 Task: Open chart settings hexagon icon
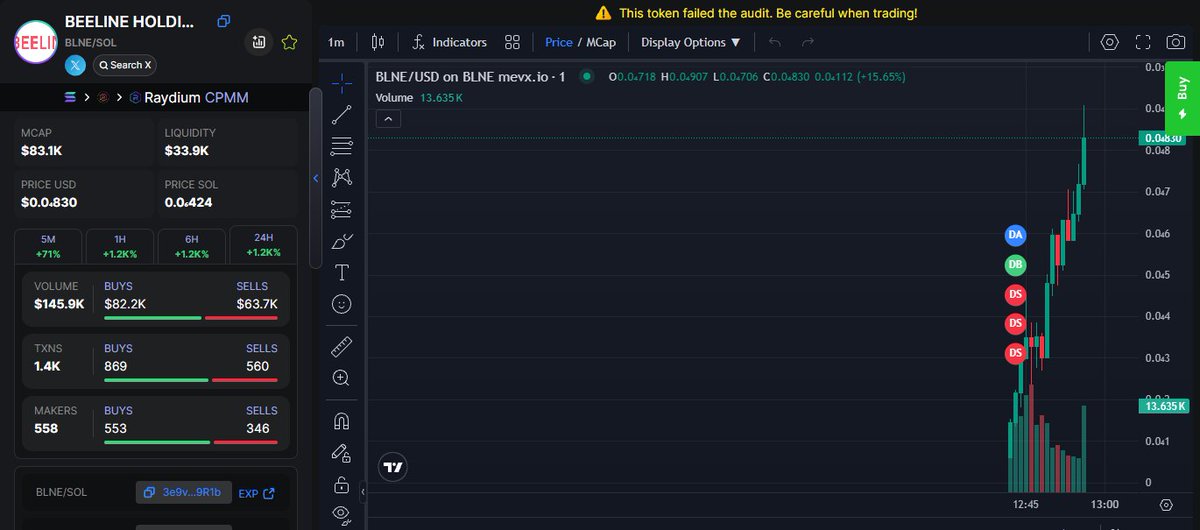click(x=1109, y=42)
